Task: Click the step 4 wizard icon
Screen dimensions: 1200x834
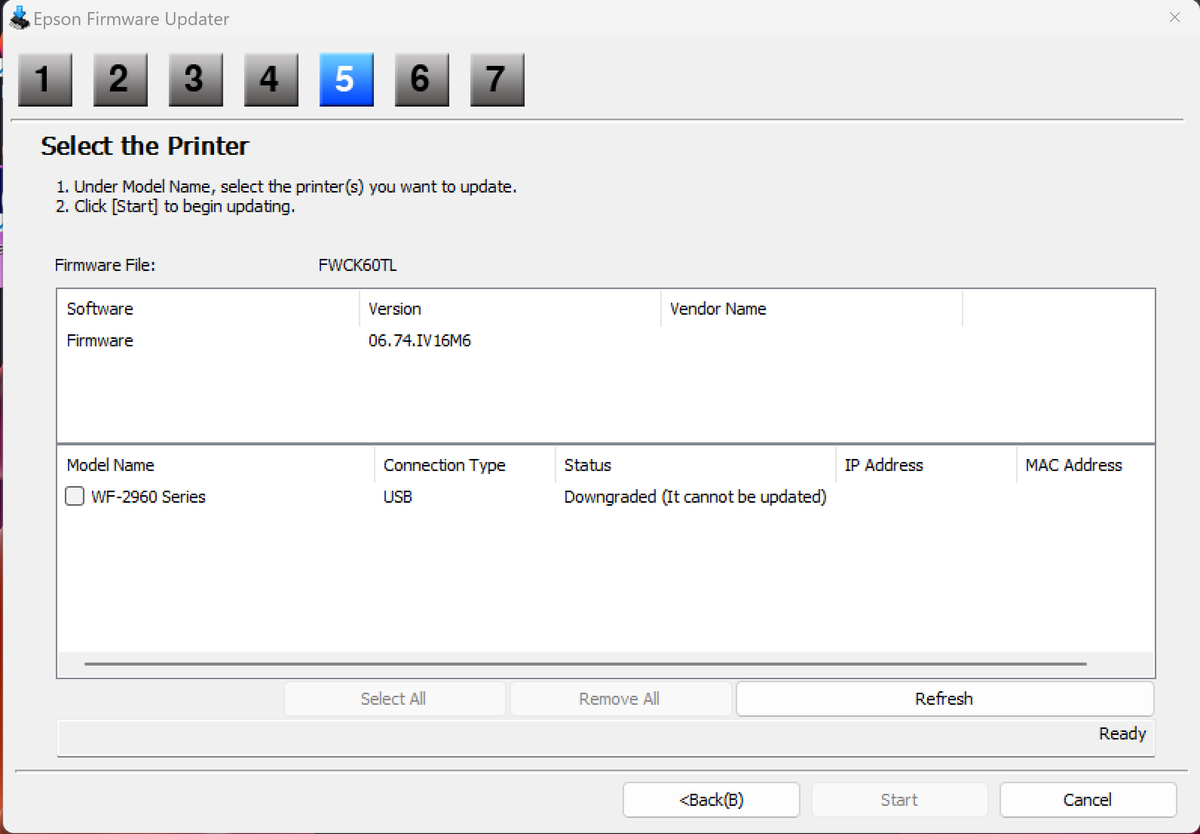Action: click(x=271, y=80)
